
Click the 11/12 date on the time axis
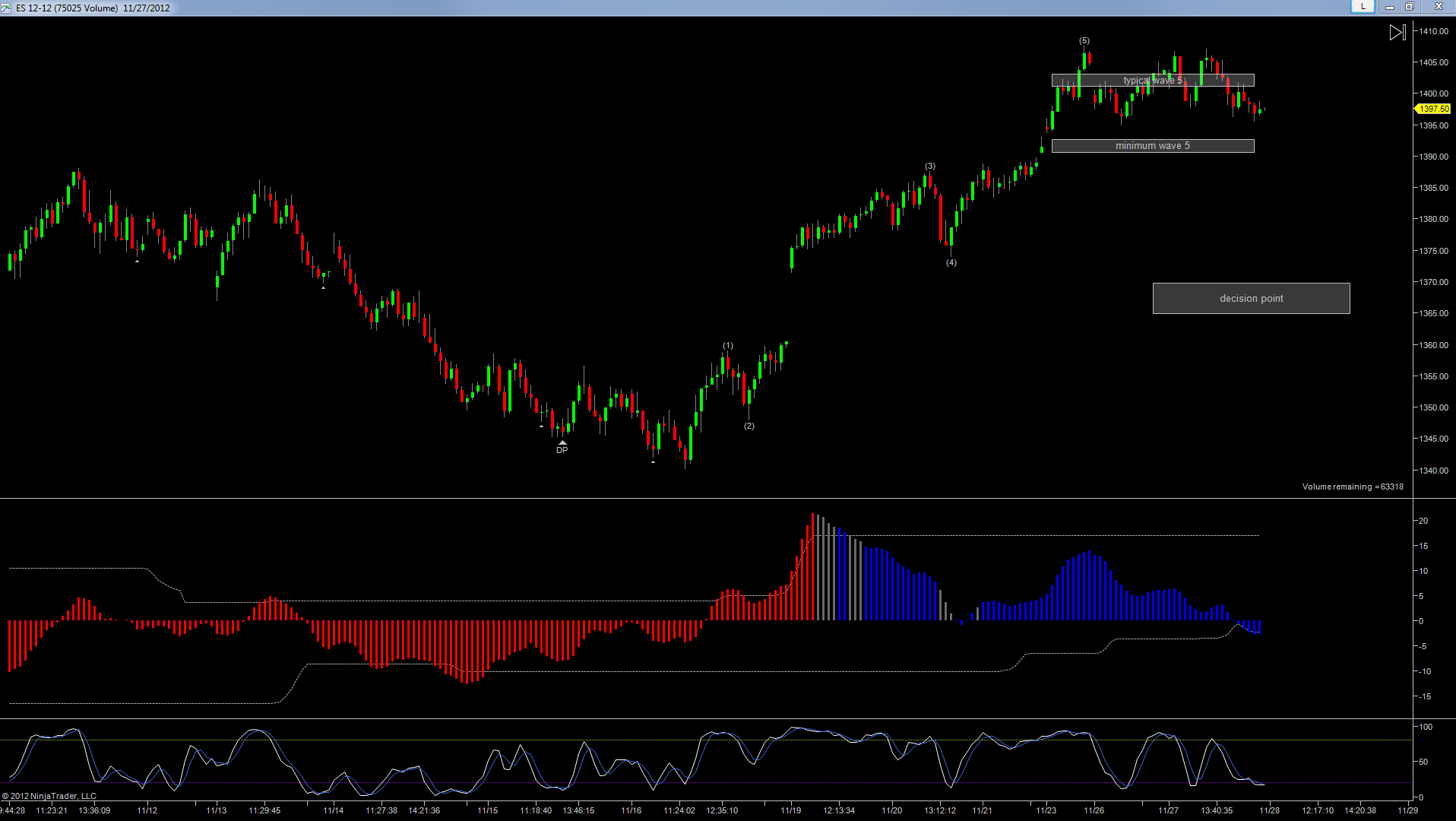pos(147,810)
